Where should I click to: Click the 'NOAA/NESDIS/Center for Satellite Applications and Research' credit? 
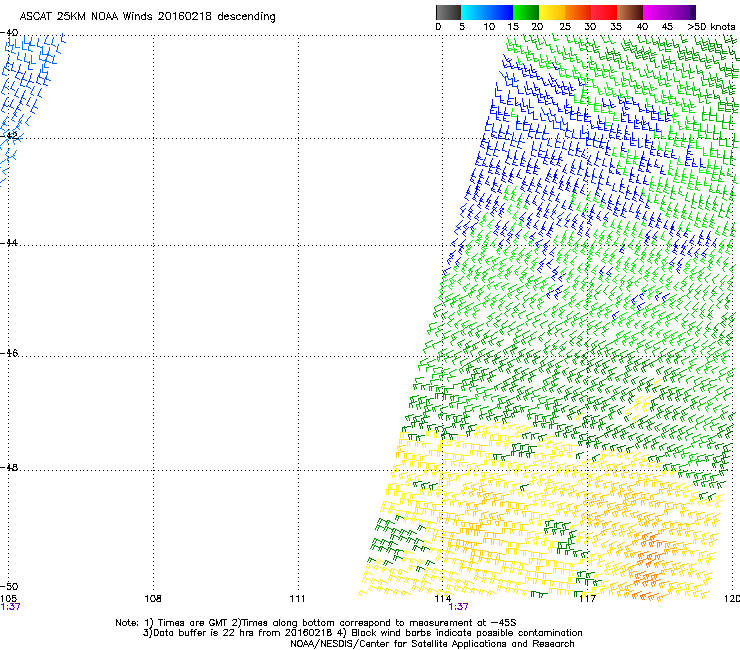(x=432, y=643)
